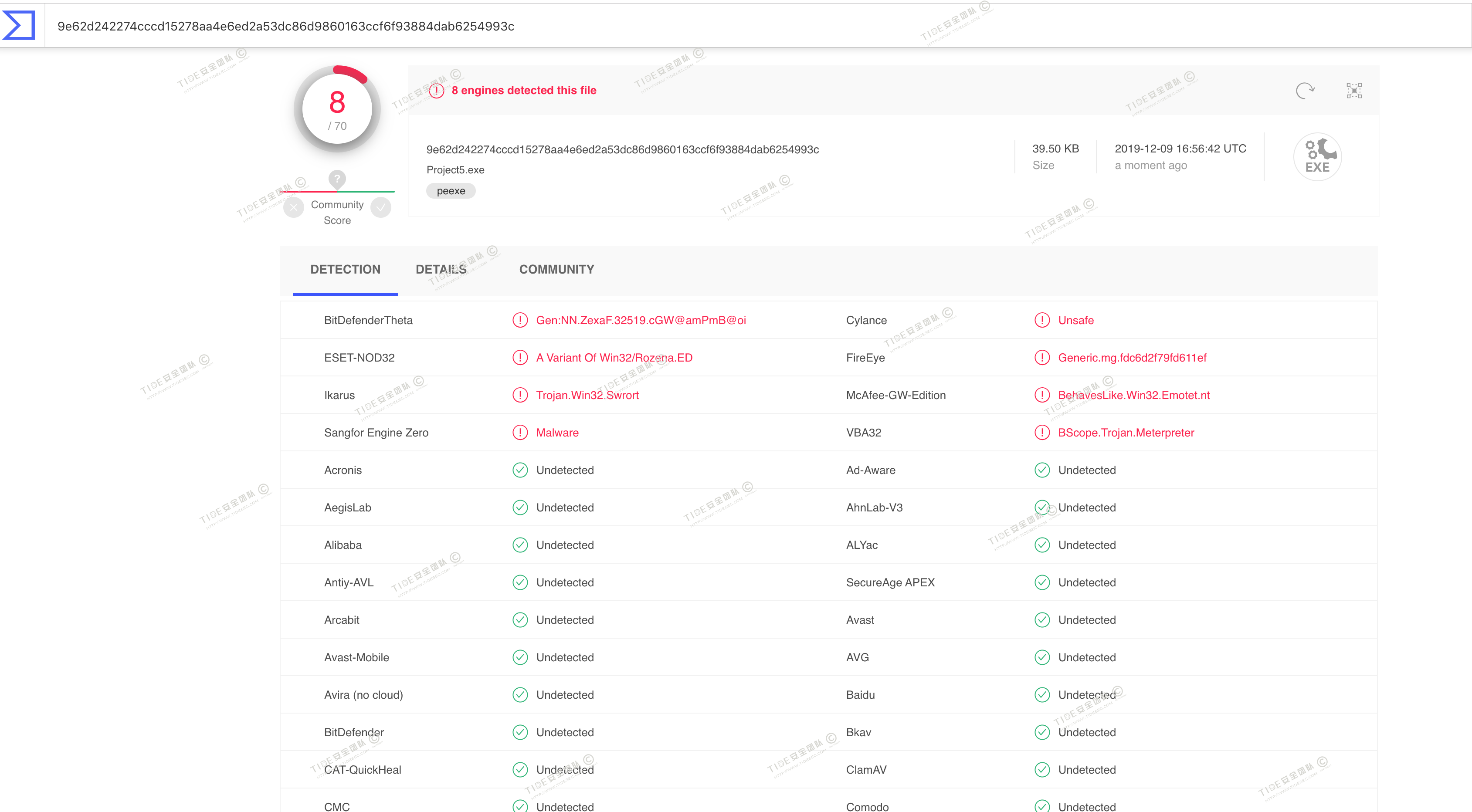
Task: Click the peexe tag
Action: (x=451, y=191)
